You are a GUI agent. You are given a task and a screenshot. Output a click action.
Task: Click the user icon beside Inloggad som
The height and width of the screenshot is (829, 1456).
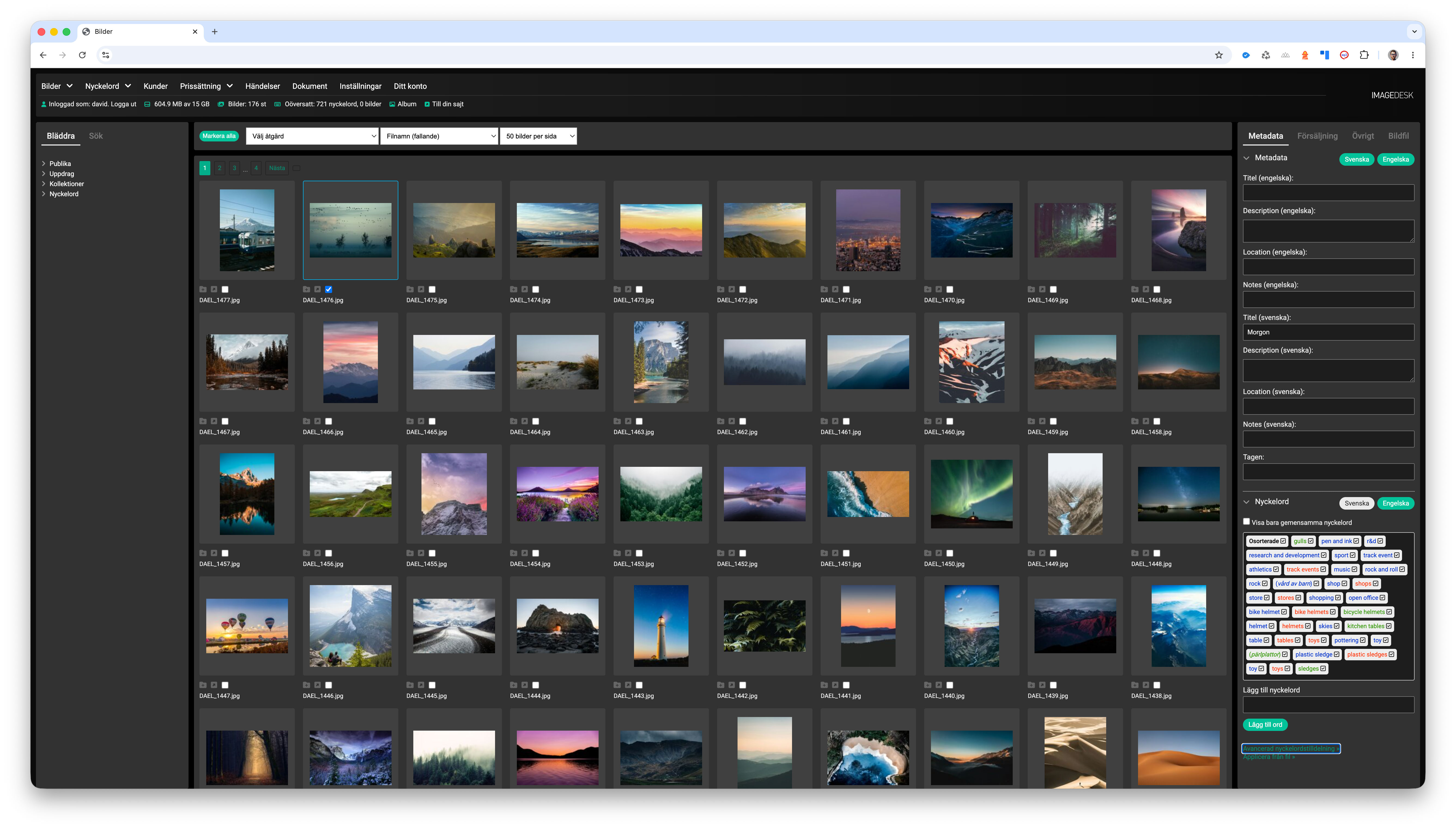[44, 104]
